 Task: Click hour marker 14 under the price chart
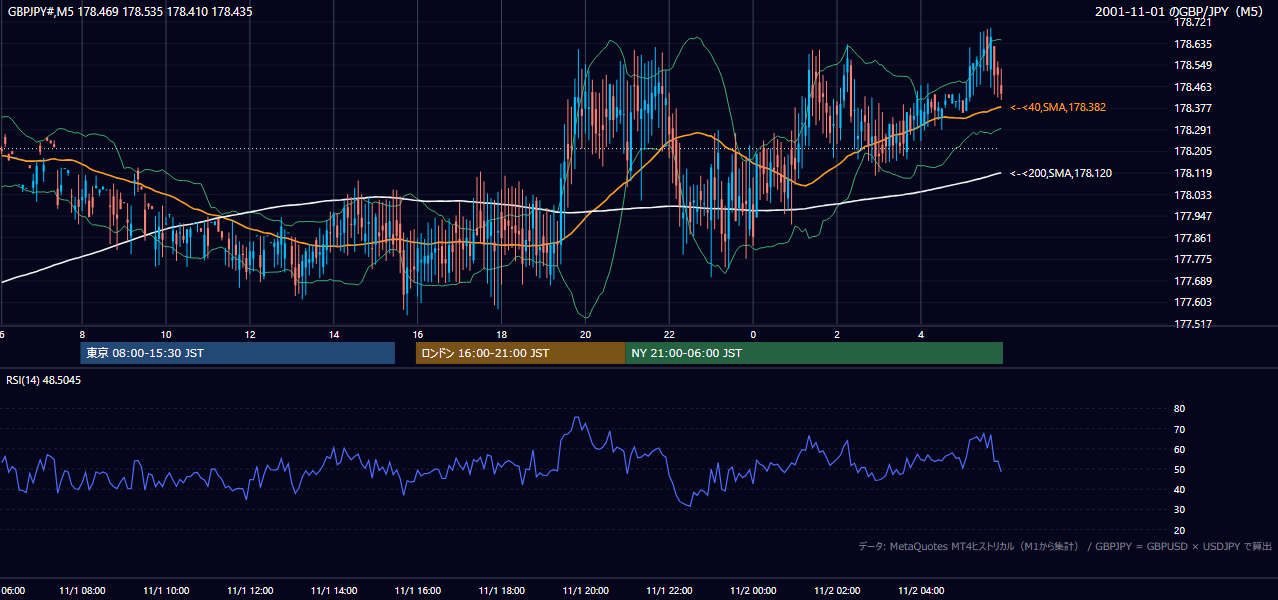334,334
